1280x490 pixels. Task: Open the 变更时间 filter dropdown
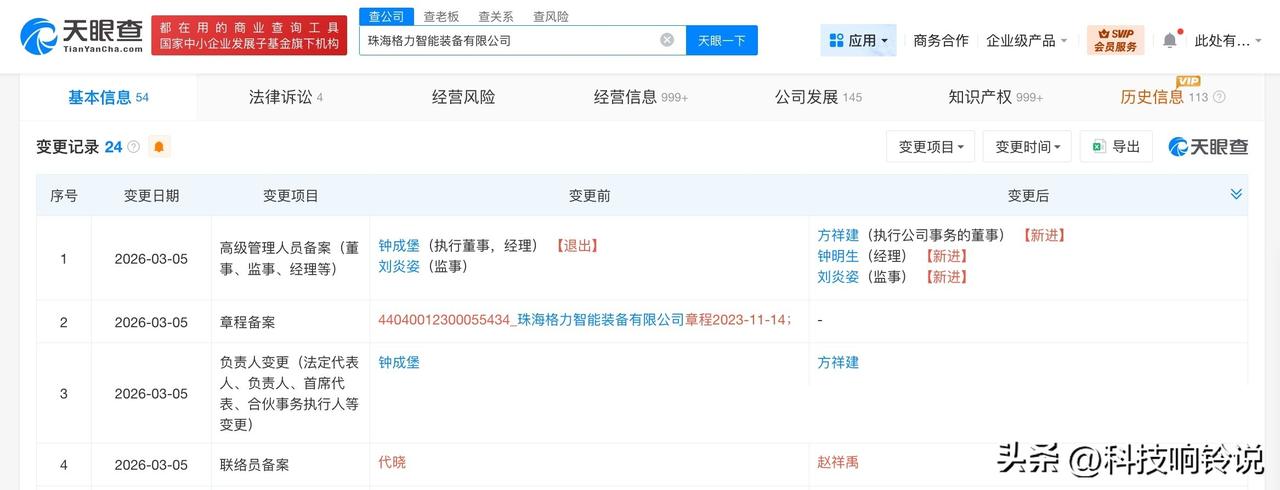pos(1028,146)
